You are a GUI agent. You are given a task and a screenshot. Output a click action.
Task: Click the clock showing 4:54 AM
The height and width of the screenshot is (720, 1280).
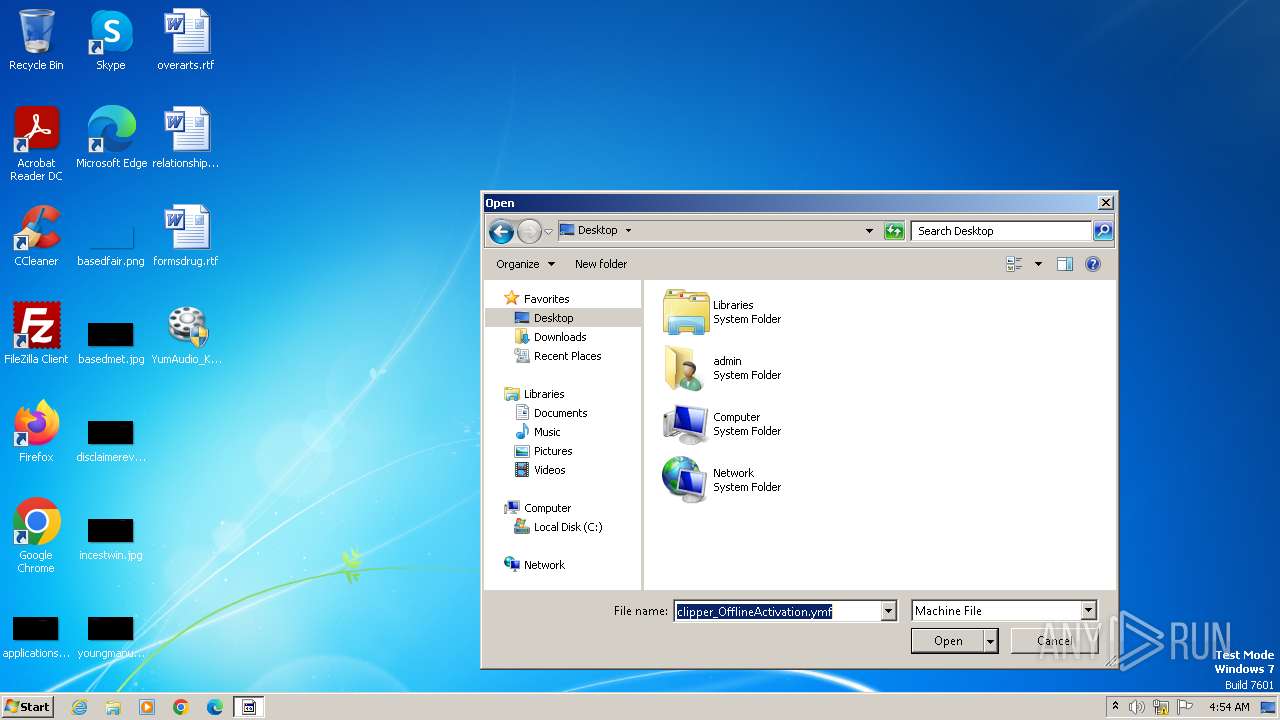coord(1229,707)
